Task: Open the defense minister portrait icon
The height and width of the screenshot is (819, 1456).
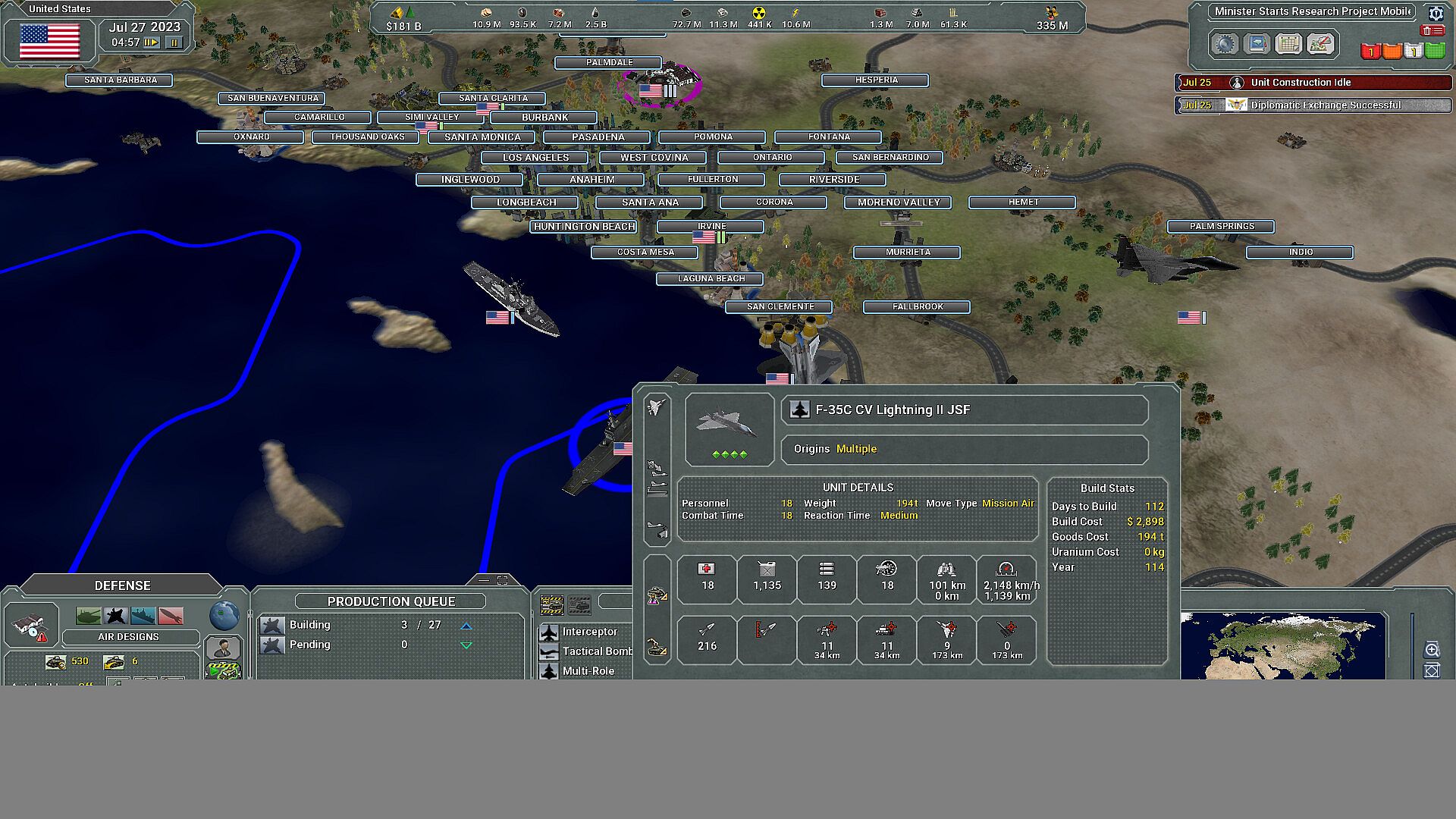Action: click(x=222, y=648)
